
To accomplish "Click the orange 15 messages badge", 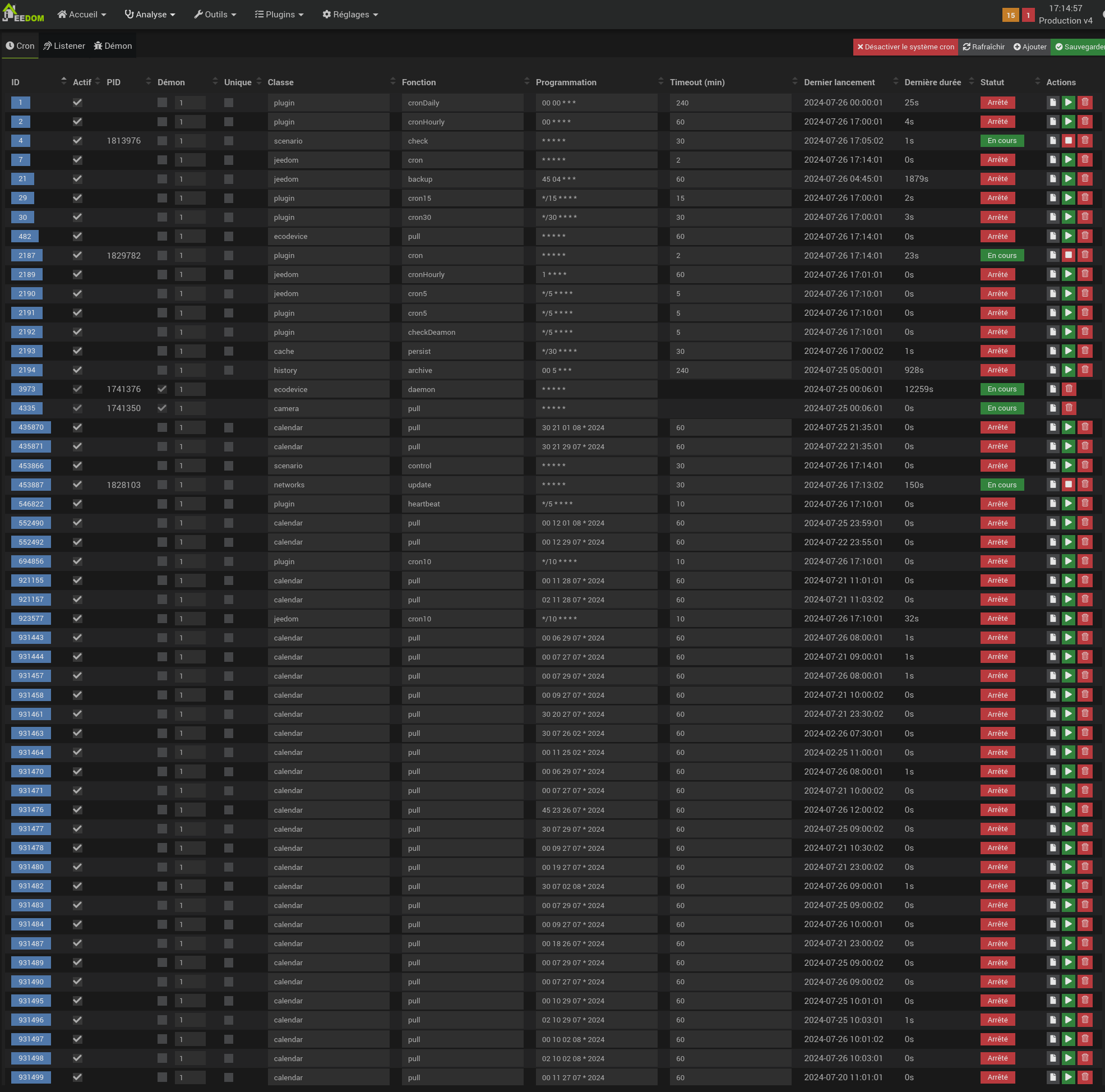I will (x=1010, y=16).
